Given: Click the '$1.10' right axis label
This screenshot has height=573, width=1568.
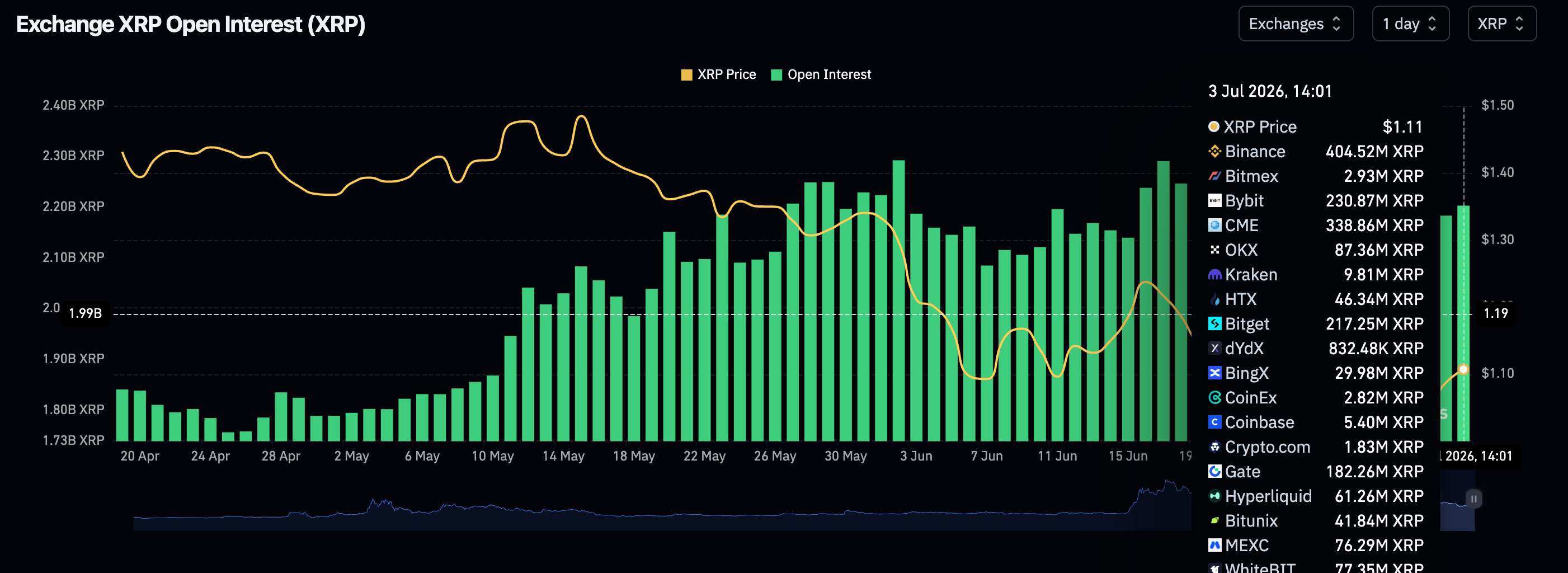Looking at the screenshot, I should tap(1498, 373).
